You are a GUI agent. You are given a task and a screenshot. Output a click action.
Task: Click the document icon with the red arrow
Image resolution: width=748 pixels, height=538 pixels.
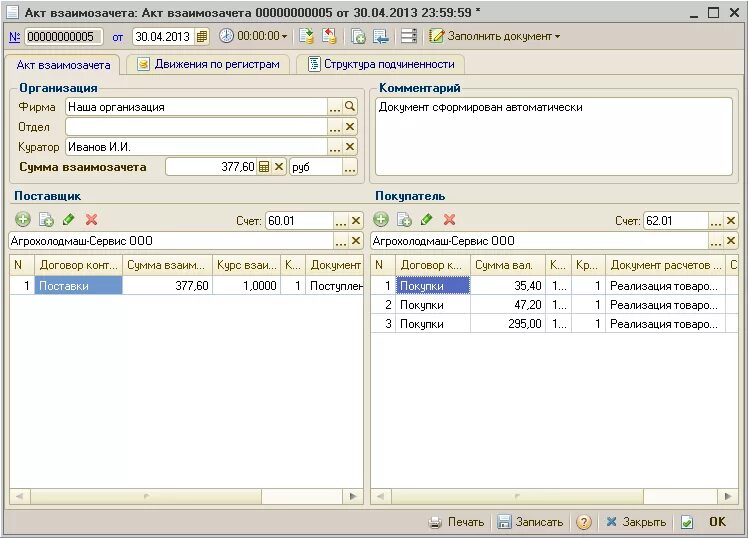pos(330,36)
